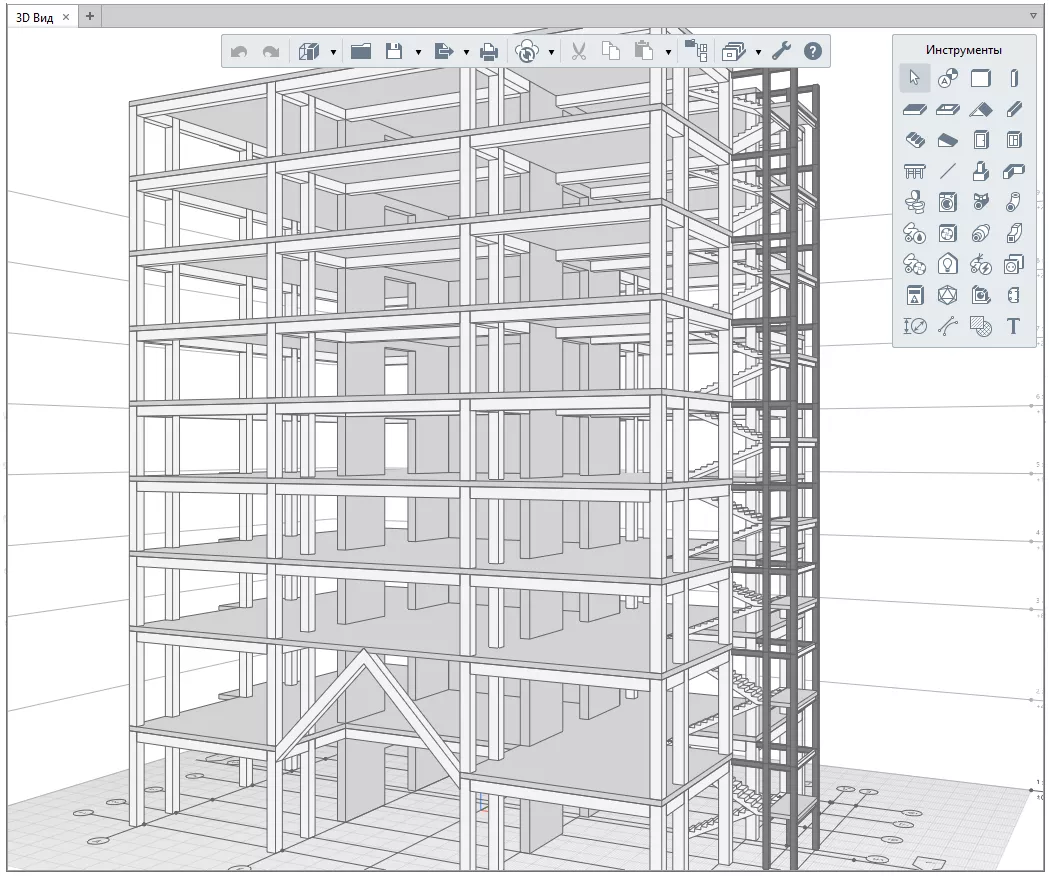Activate the Roof tool
1049x876 pixels.
(980, 110)
